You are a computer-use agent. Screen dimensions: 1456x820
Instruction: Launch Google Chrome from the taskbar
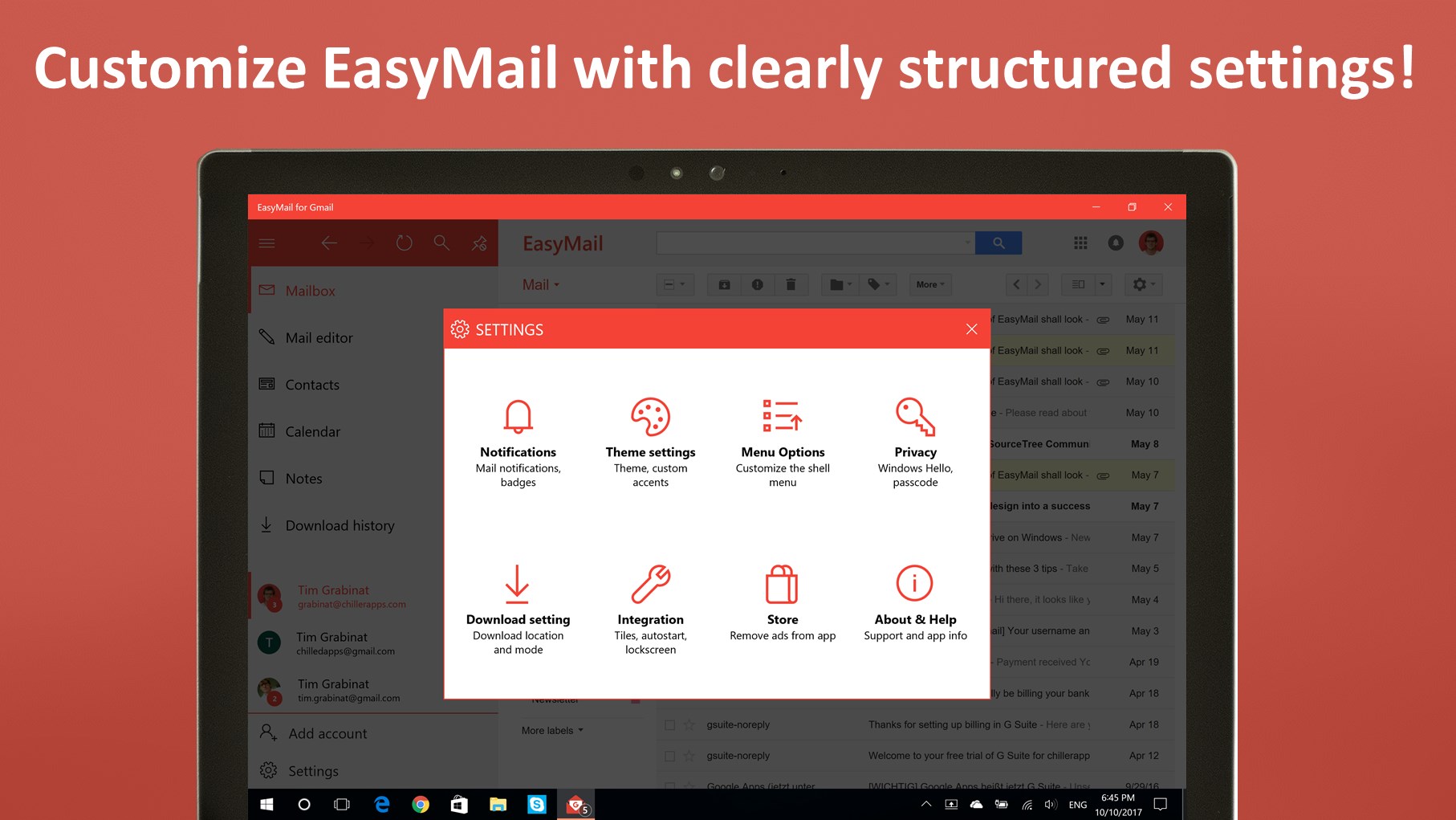[421, 804]
